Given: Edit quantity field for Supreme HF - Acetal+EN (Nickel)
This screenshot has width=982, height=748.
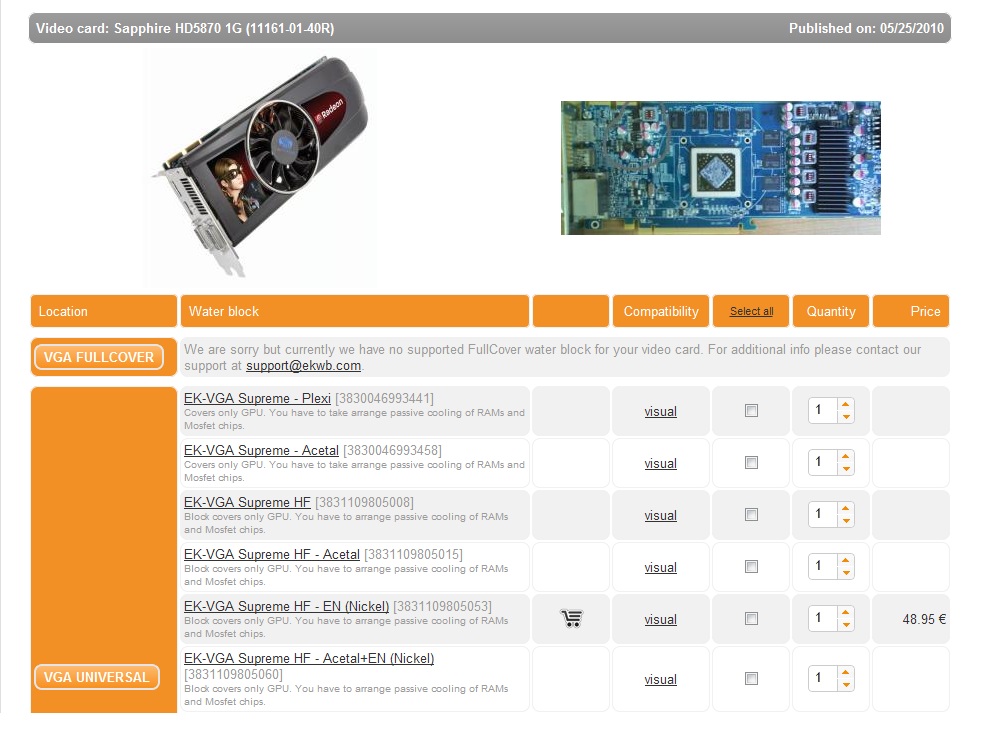Looking at the screenshot, I should (822, 678).
